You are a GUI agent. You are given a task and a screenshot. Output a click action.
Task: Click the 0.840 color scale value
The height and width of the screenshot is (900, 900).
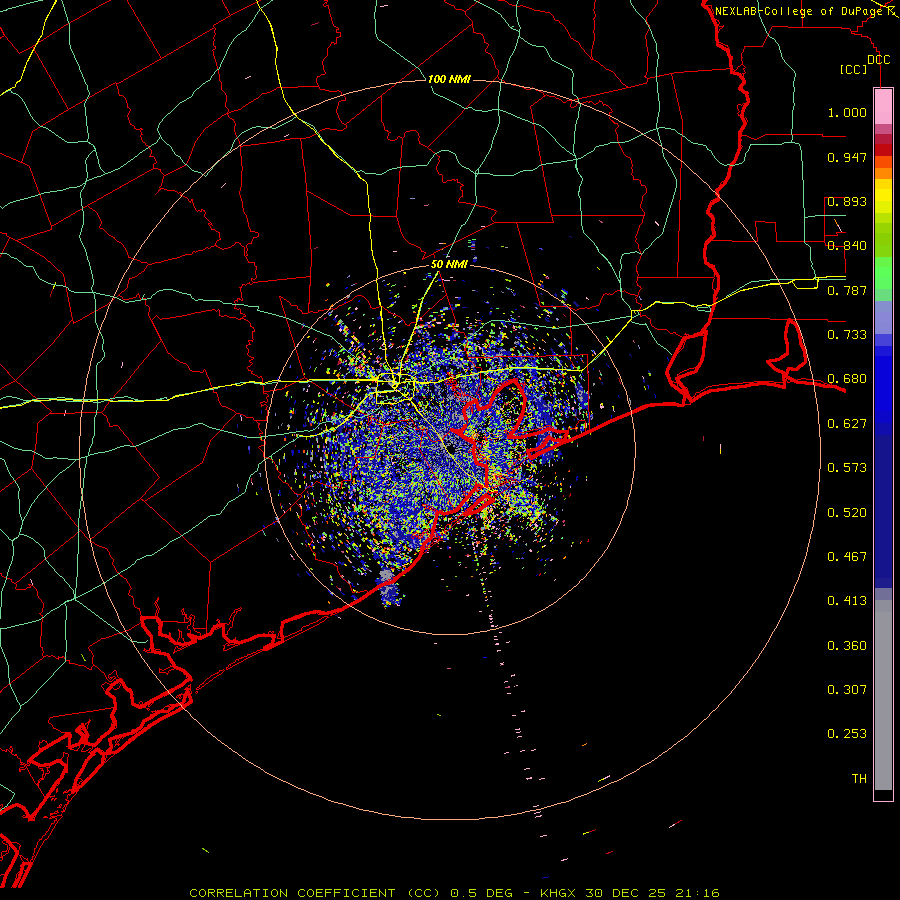[x=847, y=246]
